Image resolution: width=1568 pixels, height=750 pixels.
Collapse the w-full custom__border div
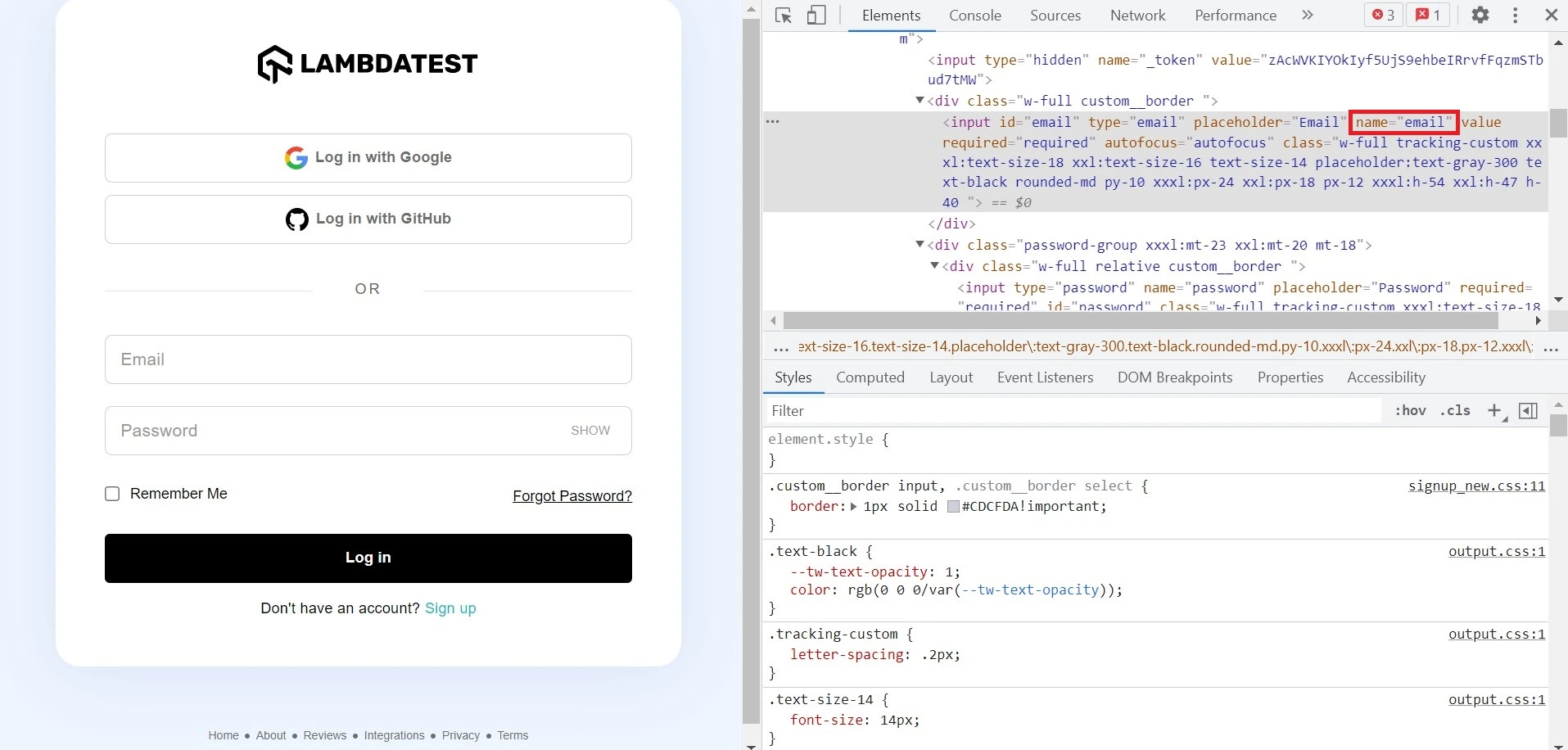pos(920,101)
